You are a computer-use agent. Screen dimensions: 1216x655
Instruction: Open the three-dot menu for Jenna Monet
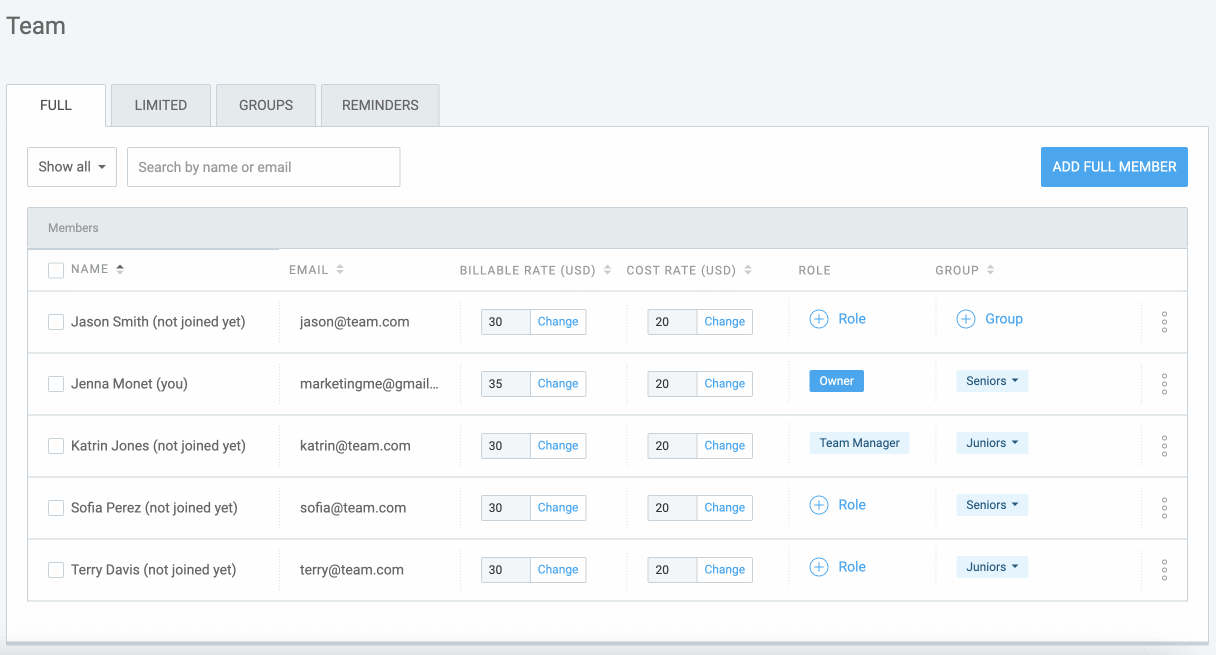pos(1164,384)
